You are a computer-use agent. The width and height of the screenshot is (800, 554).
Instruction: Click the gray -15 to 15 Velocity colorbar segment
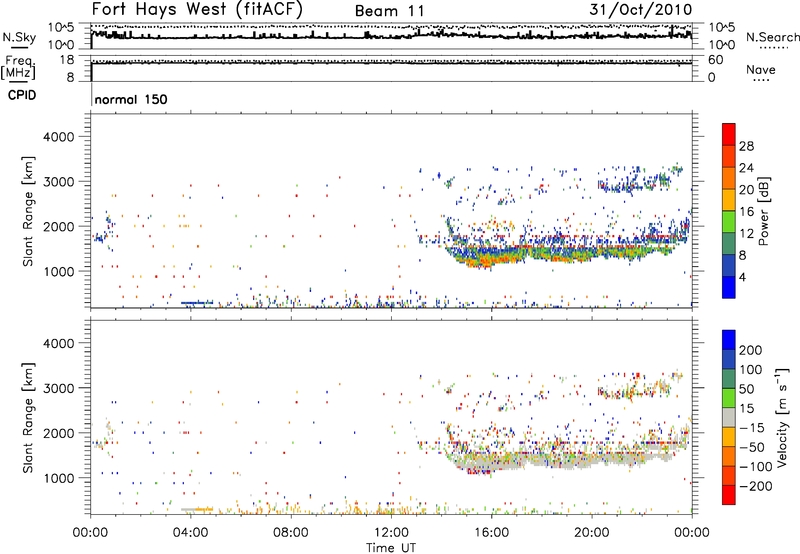click(729, 417)
